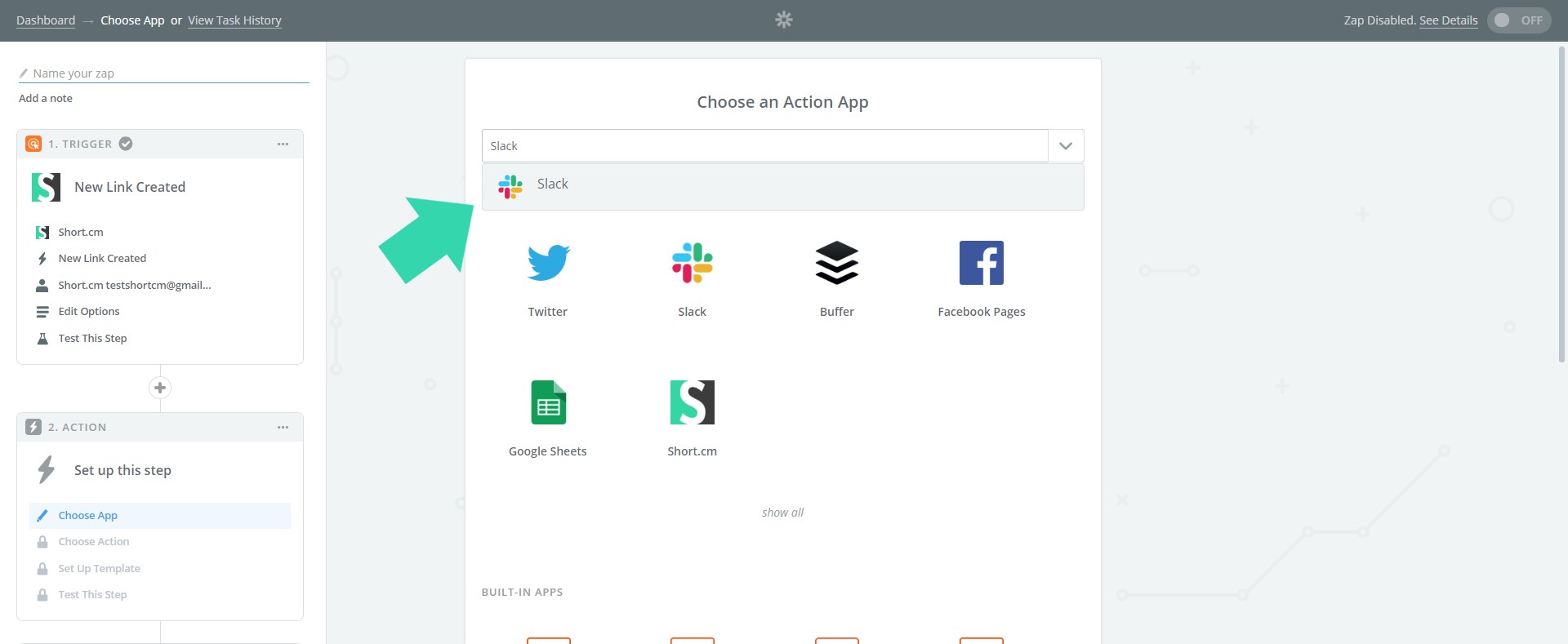Go to the Dashboard link
1568x644 pixels.
coord(46,20)
